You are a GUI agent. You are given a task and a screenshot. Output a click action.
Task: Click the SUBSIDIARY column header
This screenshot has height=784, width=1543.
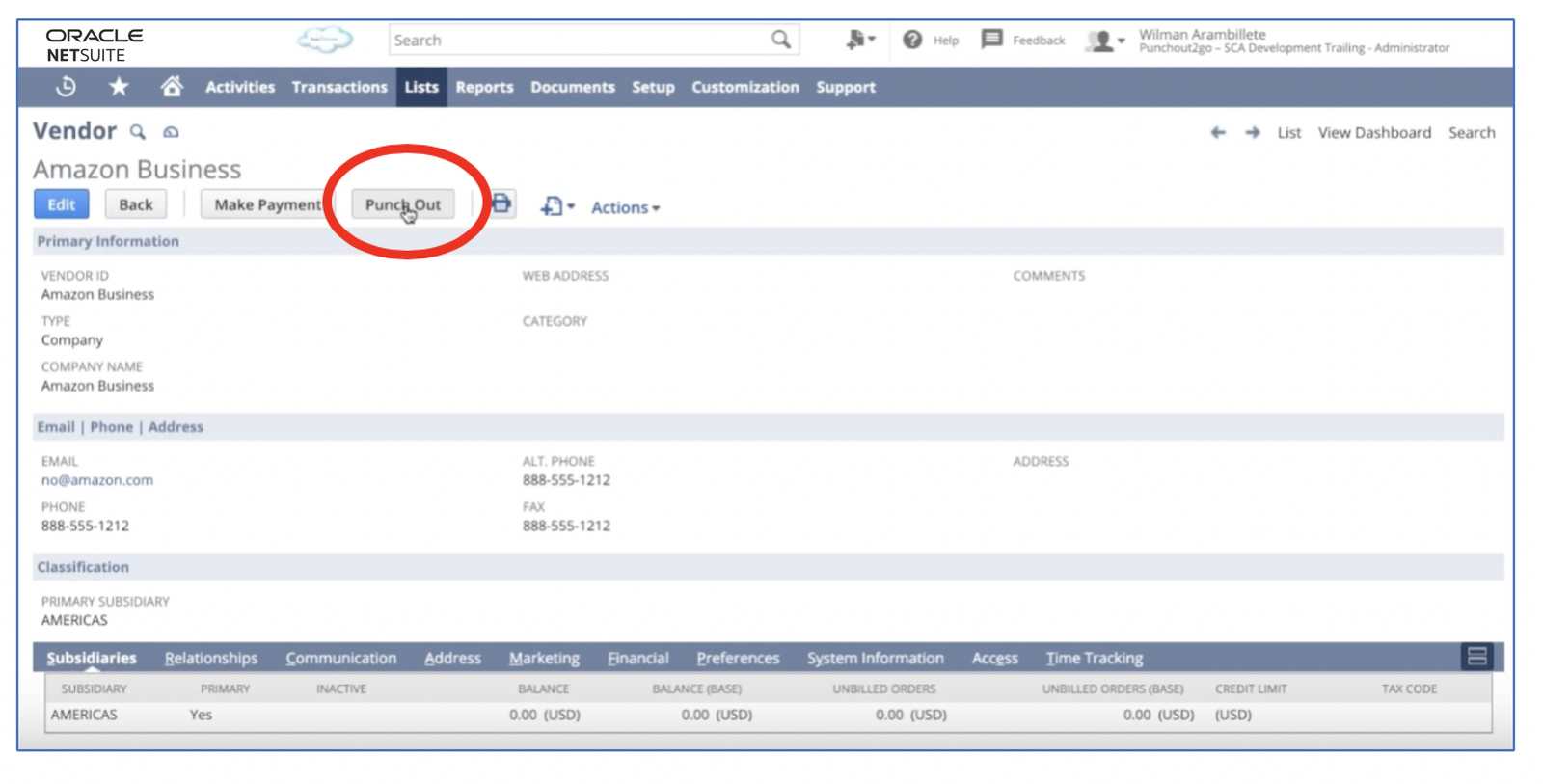94,689
